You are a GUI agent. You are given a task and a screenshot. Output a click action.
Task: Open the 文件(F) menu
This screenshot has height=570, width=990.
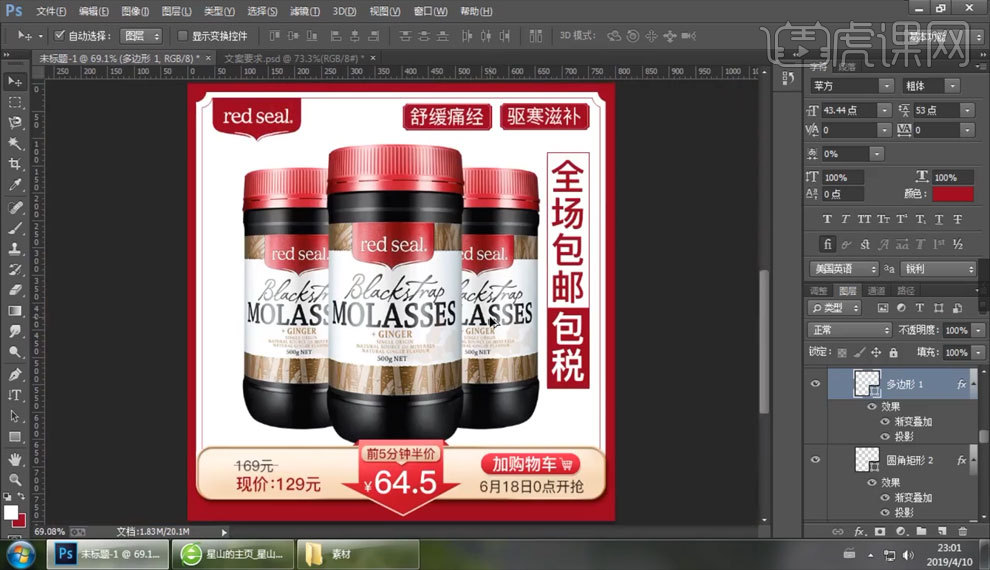[51, 11]
